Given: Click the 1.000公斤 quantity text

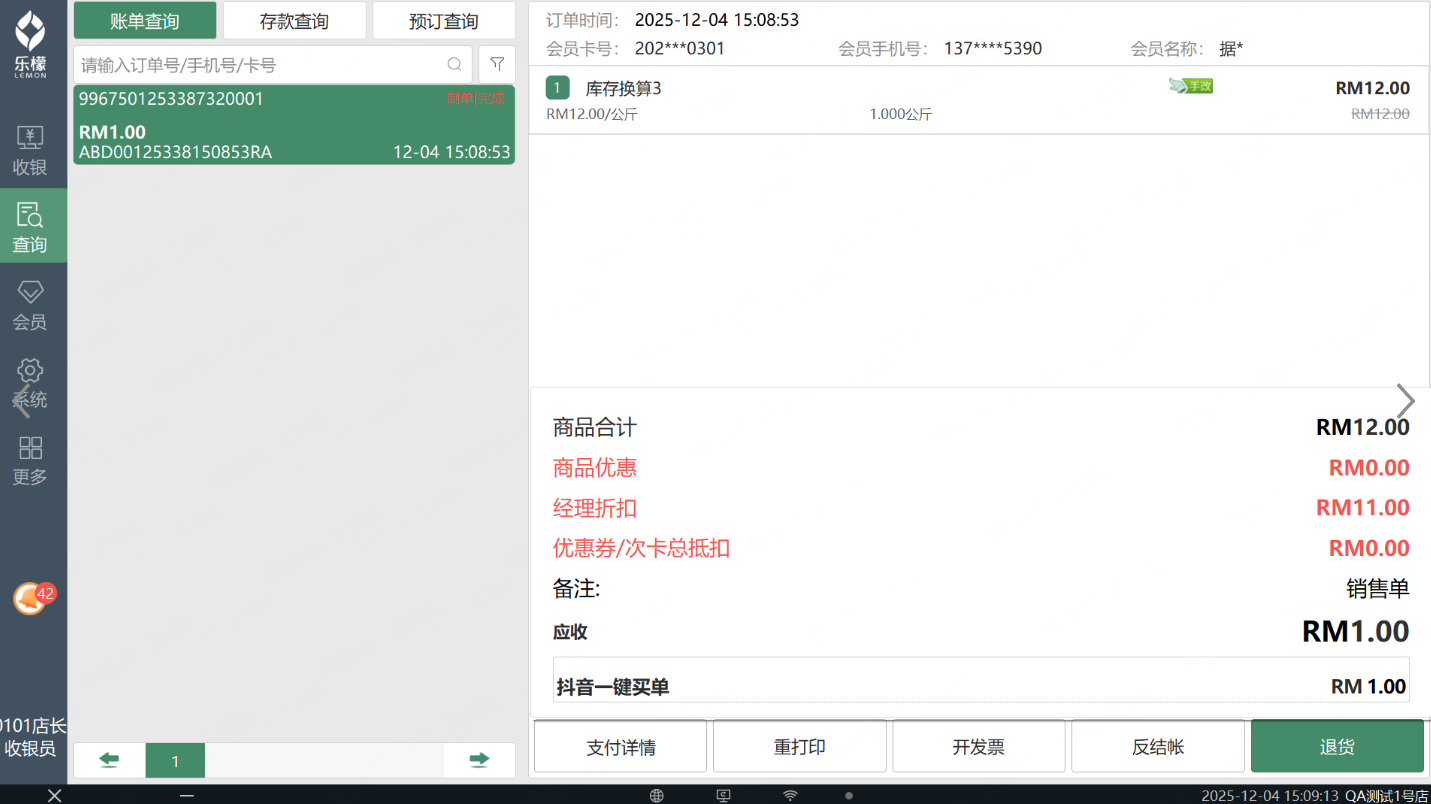Looking at the screenshot, I should 901,114.
